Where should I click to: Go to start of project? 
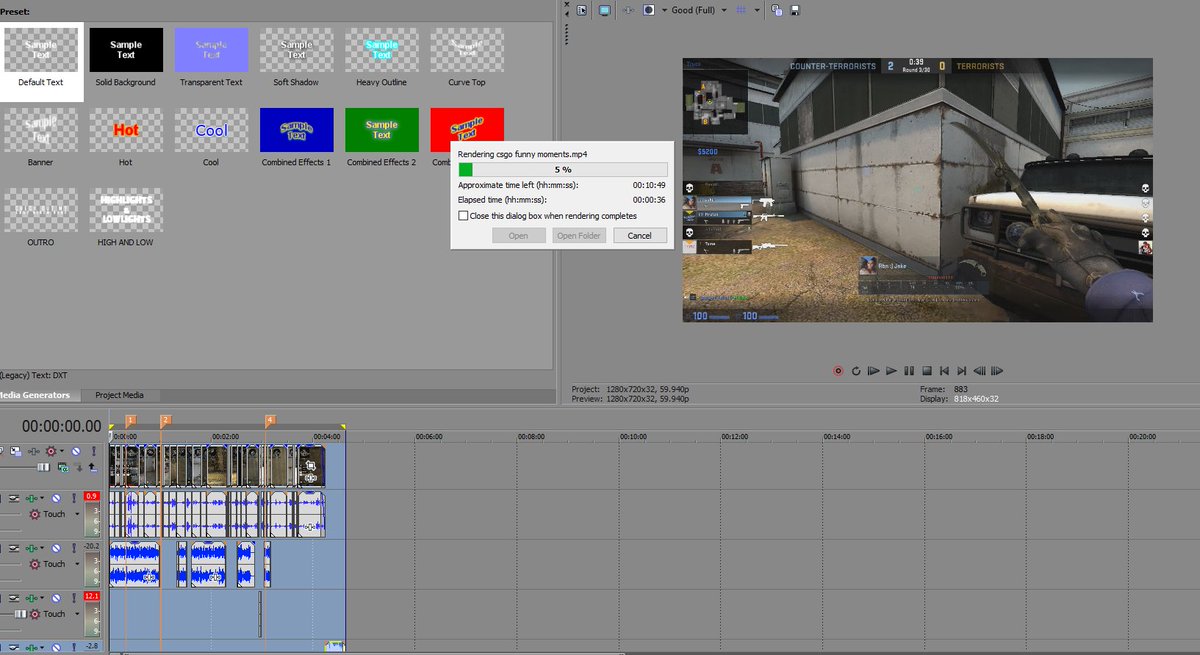pyautogui.click(x=944, y=371)
